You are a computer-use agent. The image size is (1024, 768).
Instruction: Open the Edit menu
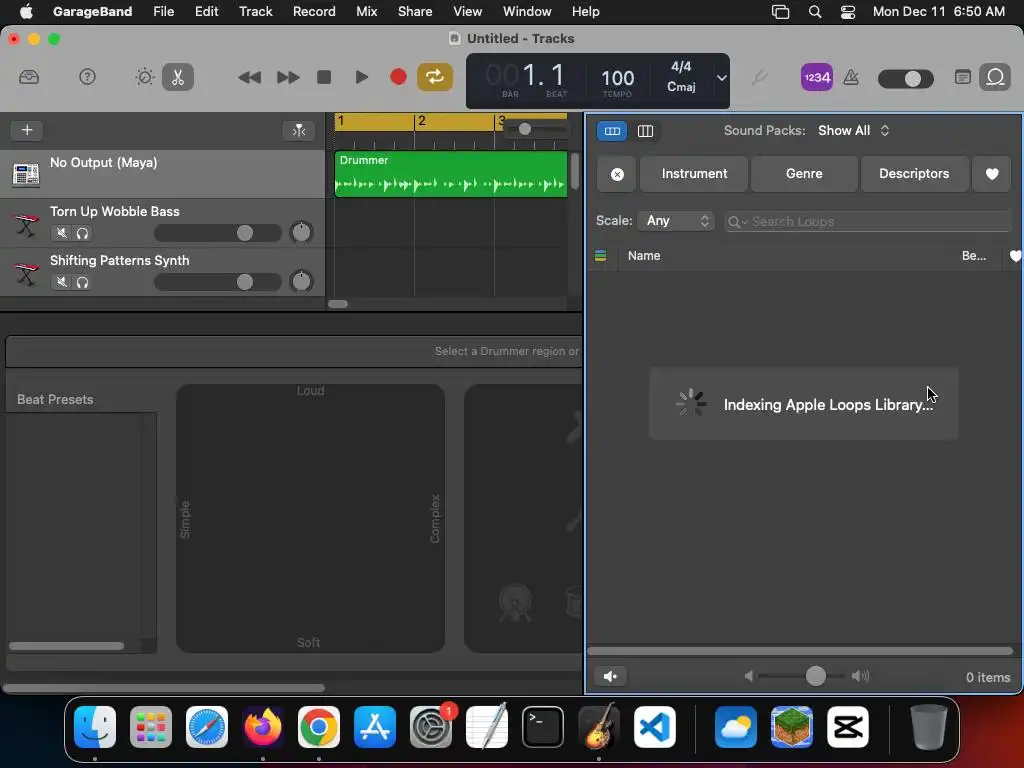click(x=206, y=11)
